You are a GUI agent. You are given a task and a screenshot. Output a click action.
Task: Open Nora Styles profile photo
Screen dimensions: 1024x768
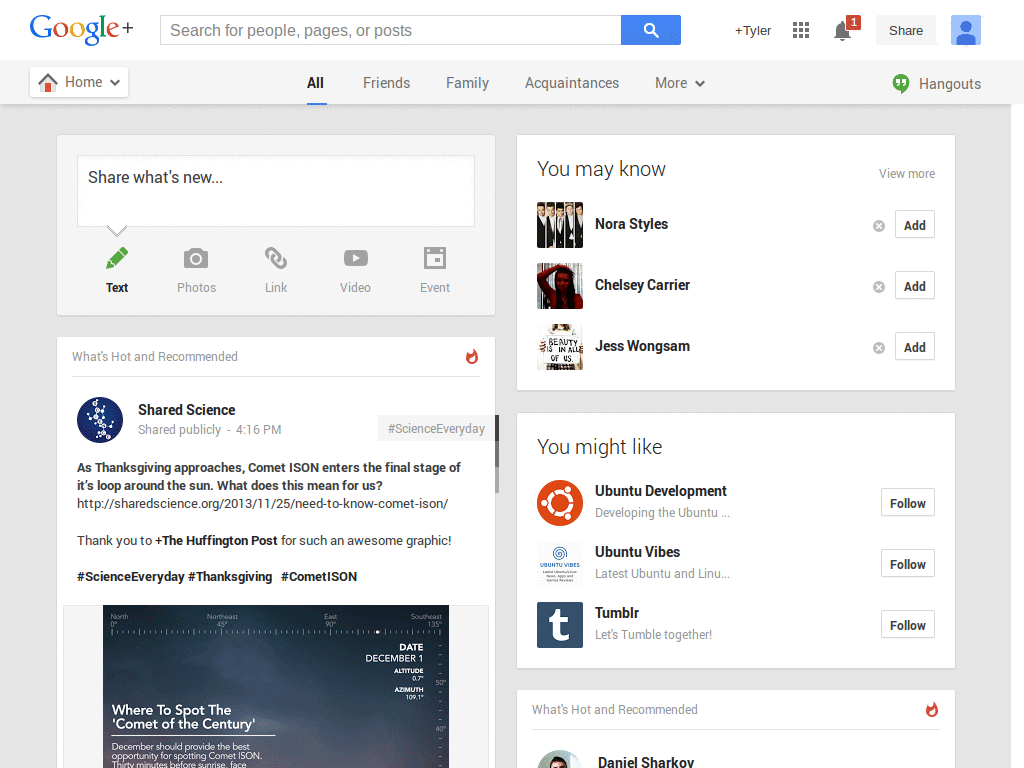click(x=560, y=225)
